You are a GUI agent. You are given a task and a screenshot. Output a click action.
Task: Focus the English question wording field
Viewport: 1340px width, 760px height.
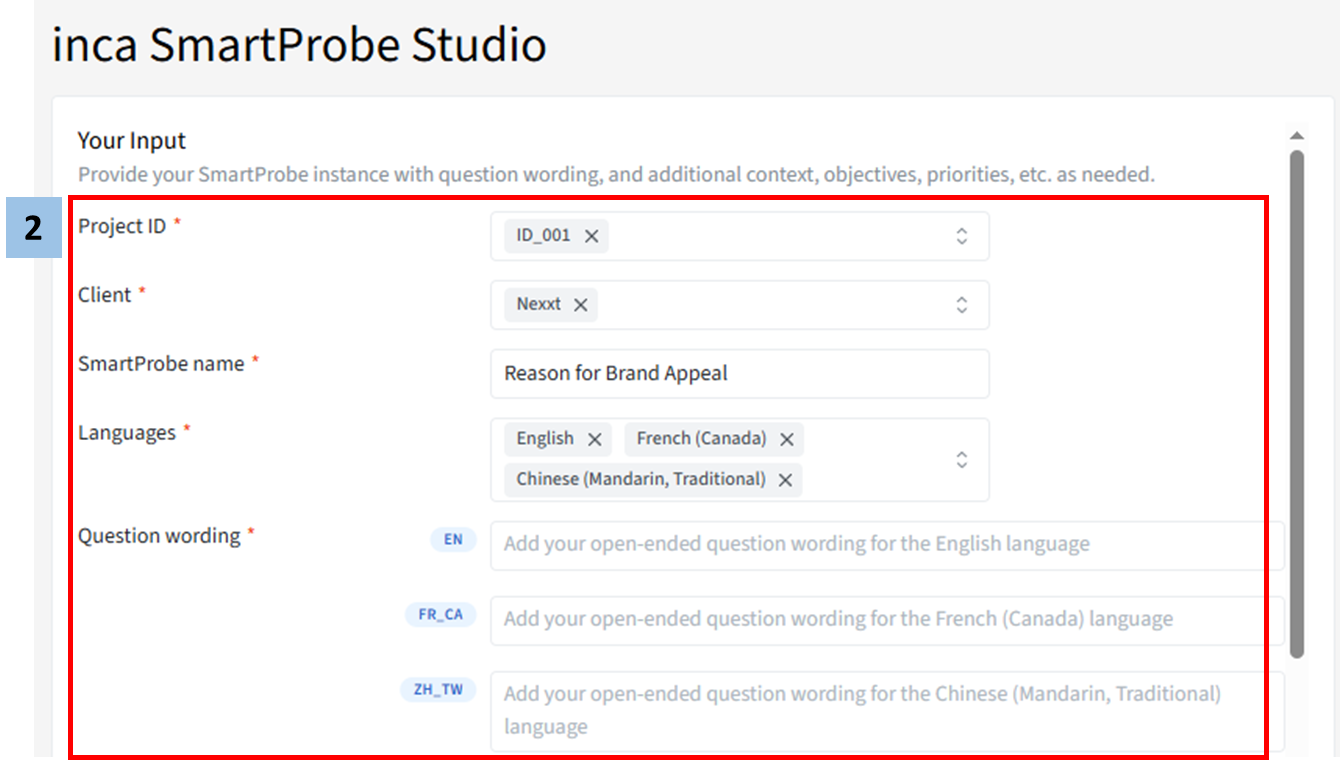(x=886, y=545)
